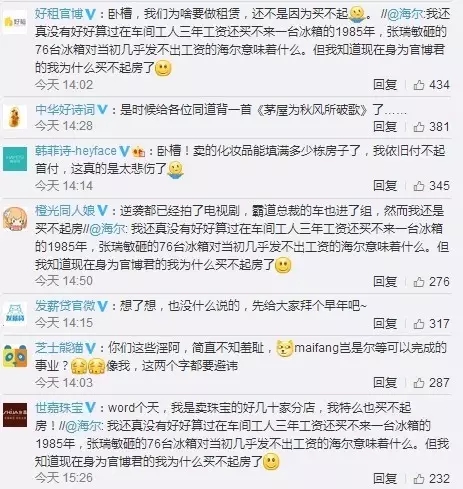Like the 世嘉珠宝 comment thumbs-up
463x489 pixels.
419,479
